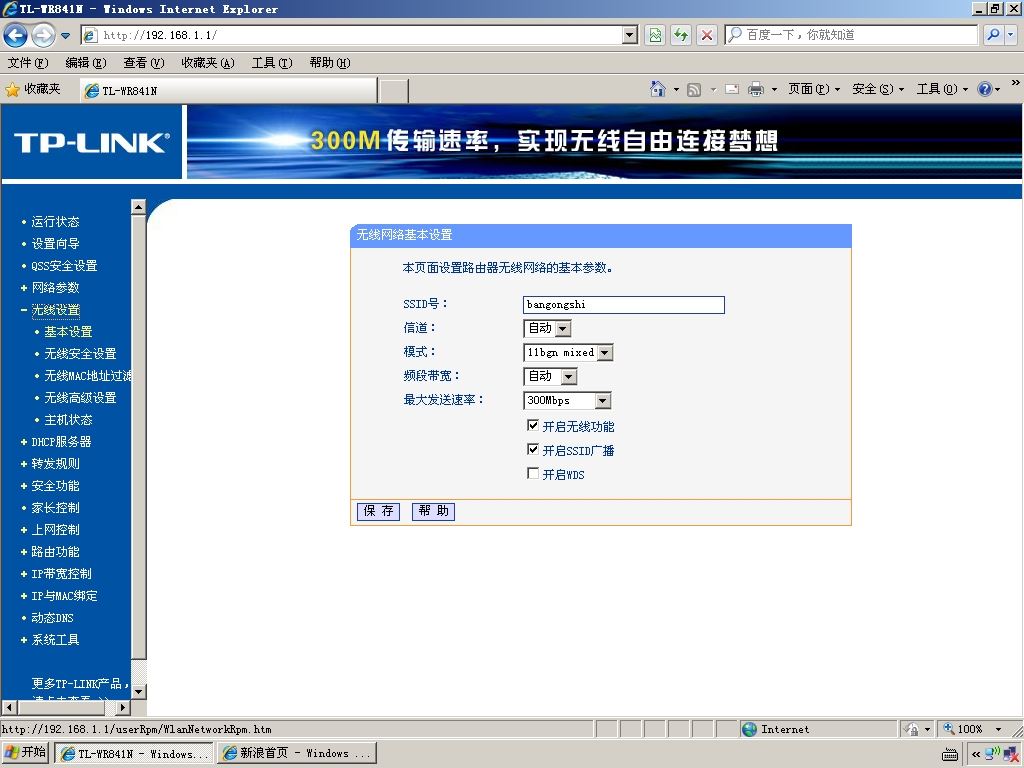Open the 频段带宽 bandwidth dropdown

[551, 376]
